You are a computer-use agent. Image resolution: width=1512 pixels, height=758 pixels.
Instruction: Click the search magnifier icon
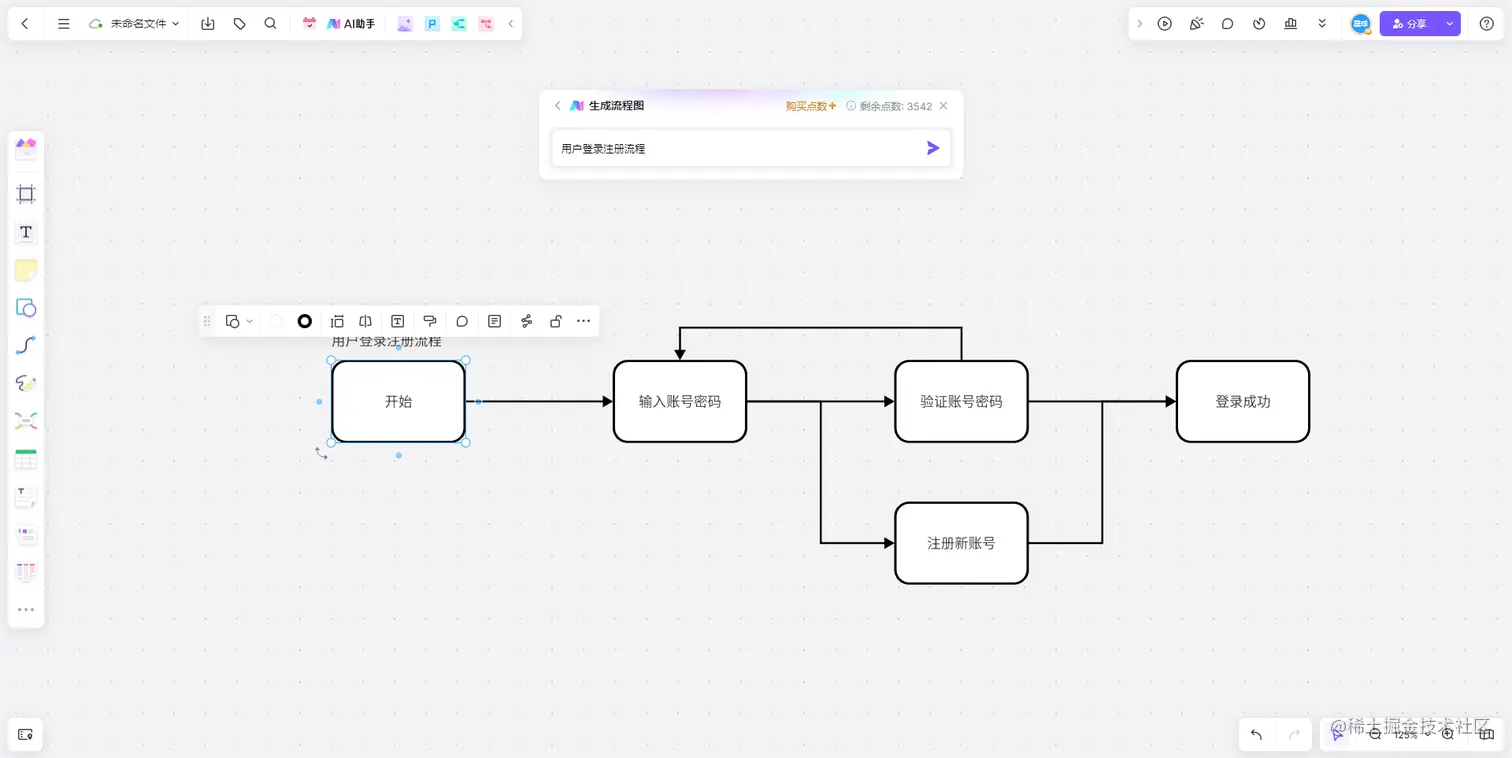[x=271, y=24]
